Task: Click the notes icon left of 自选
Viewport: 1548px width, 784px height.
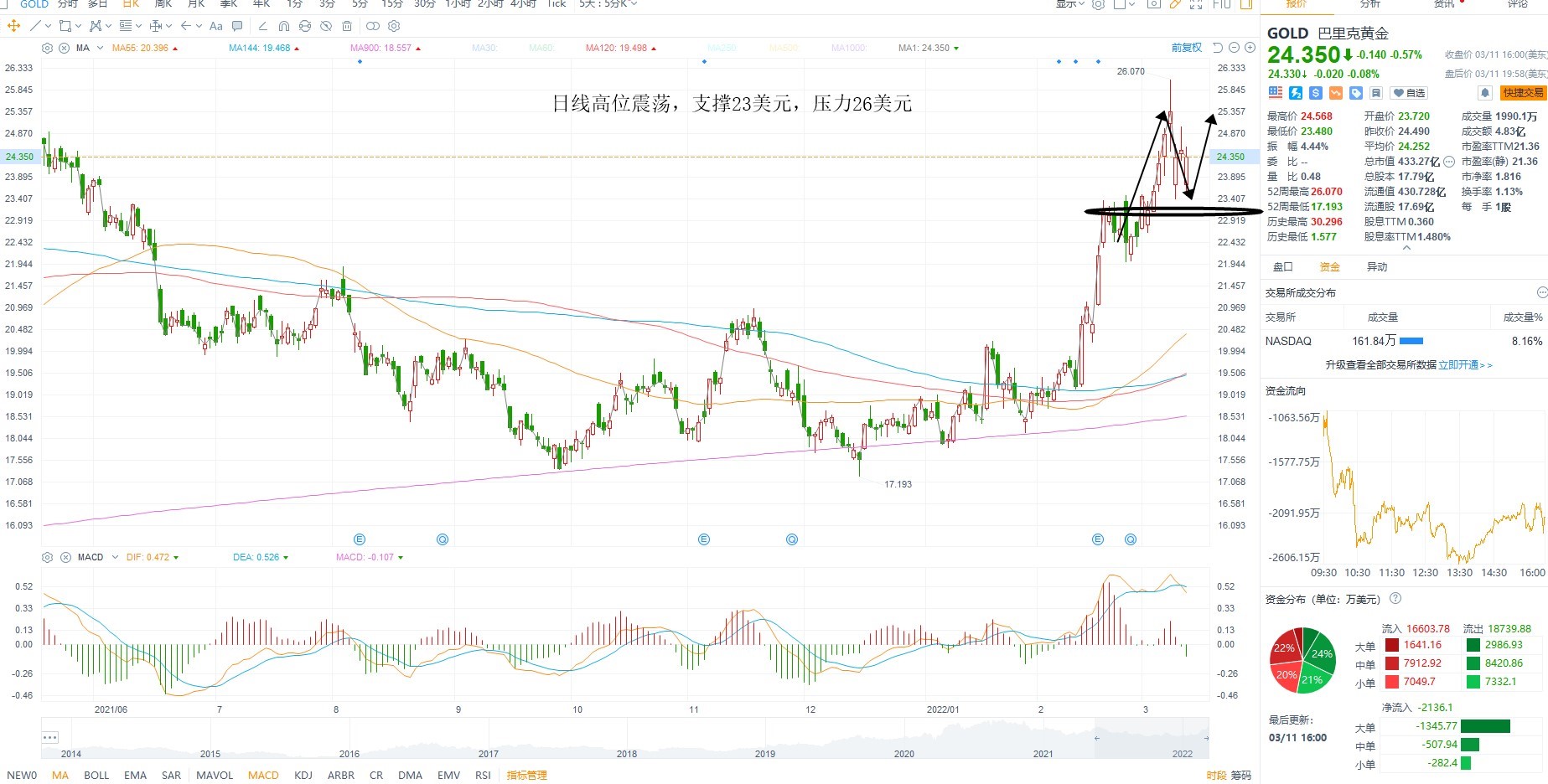Action: (1376, 93)
